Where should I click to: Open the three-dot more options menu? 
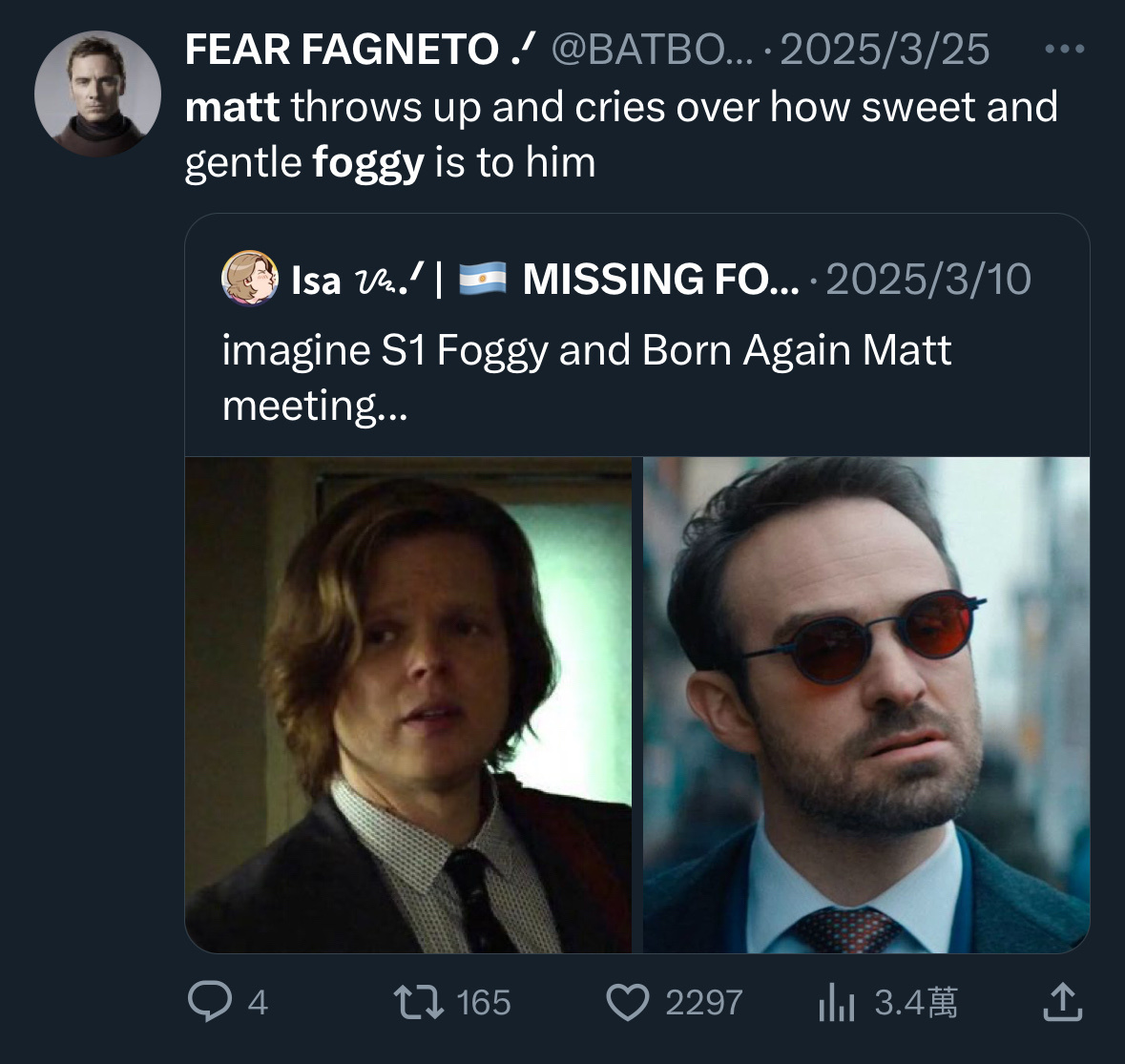pyautogui.click(x=1065, y=50)
